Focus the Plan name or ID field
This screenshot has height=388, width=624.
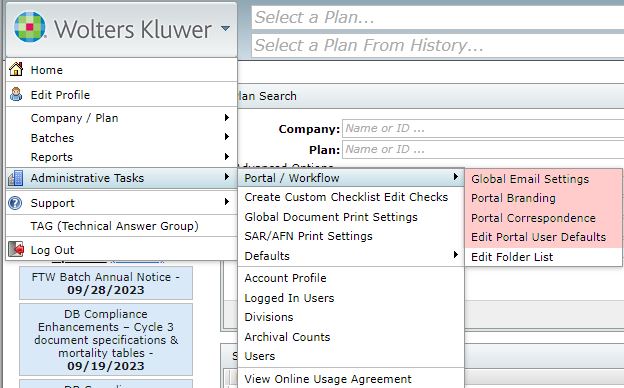(x=483, y=149)
